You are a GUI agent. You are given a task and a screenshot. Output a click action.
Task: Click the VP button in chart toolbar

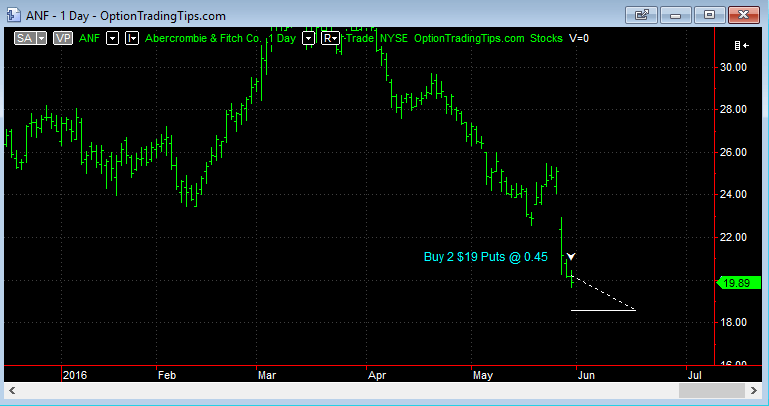click(63, 38)
